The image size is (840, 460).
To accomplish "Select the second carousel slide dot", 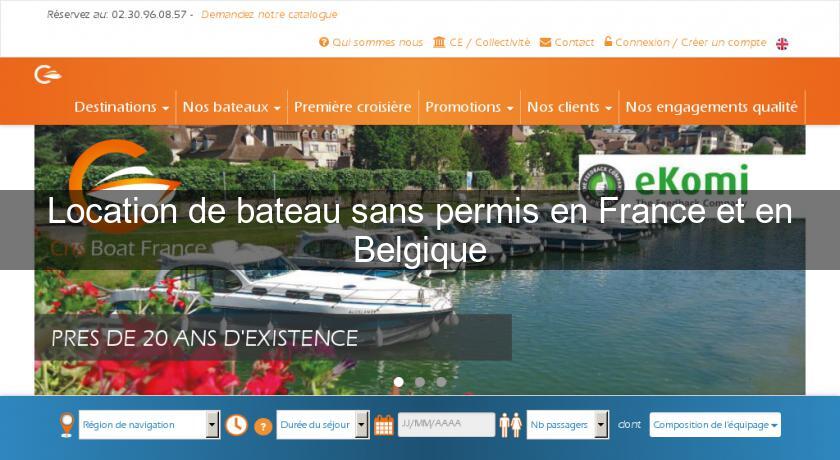I will tap(420, 382).
